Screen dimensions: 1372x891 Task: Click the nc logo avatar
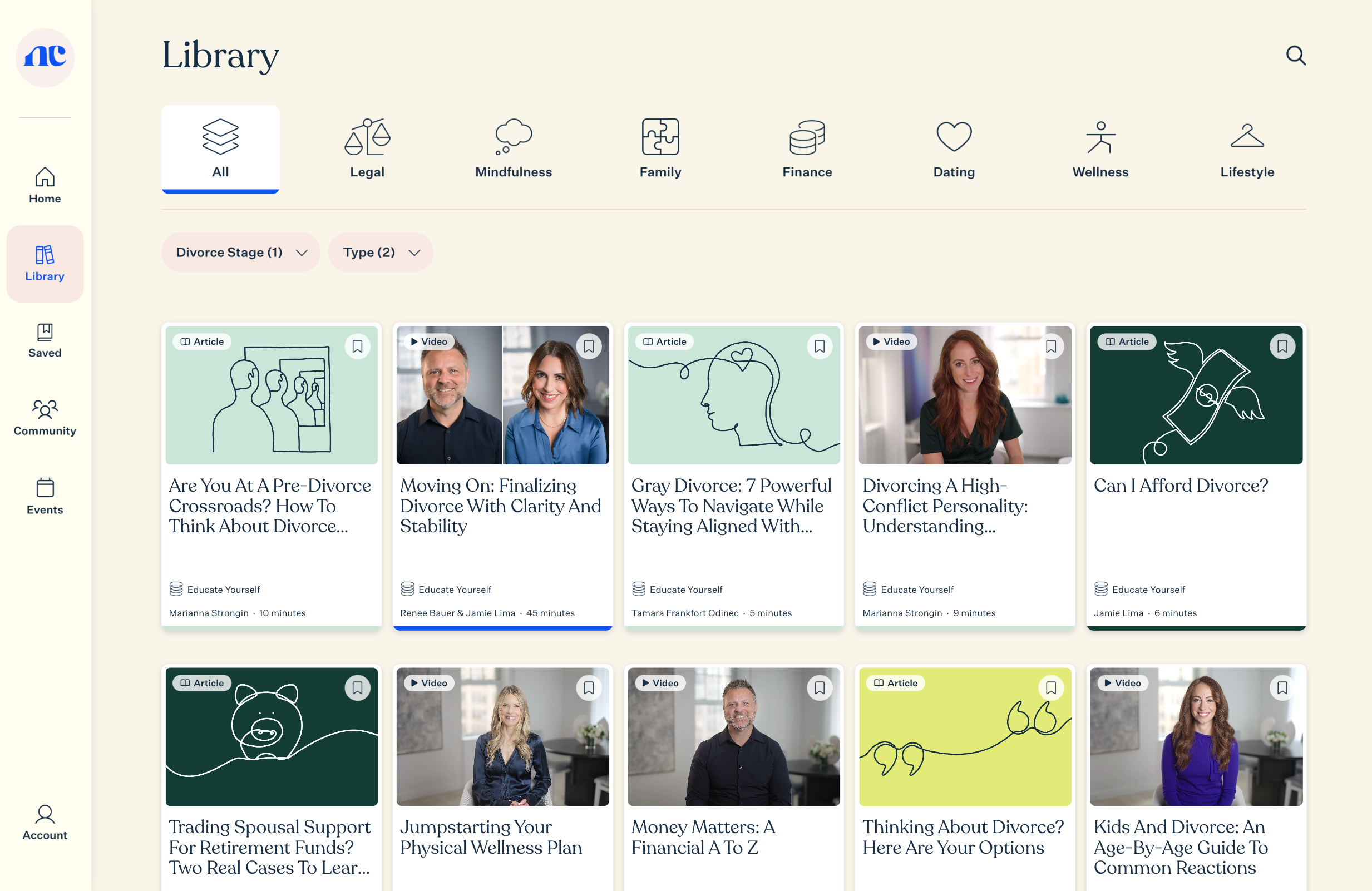click(45, 57)
